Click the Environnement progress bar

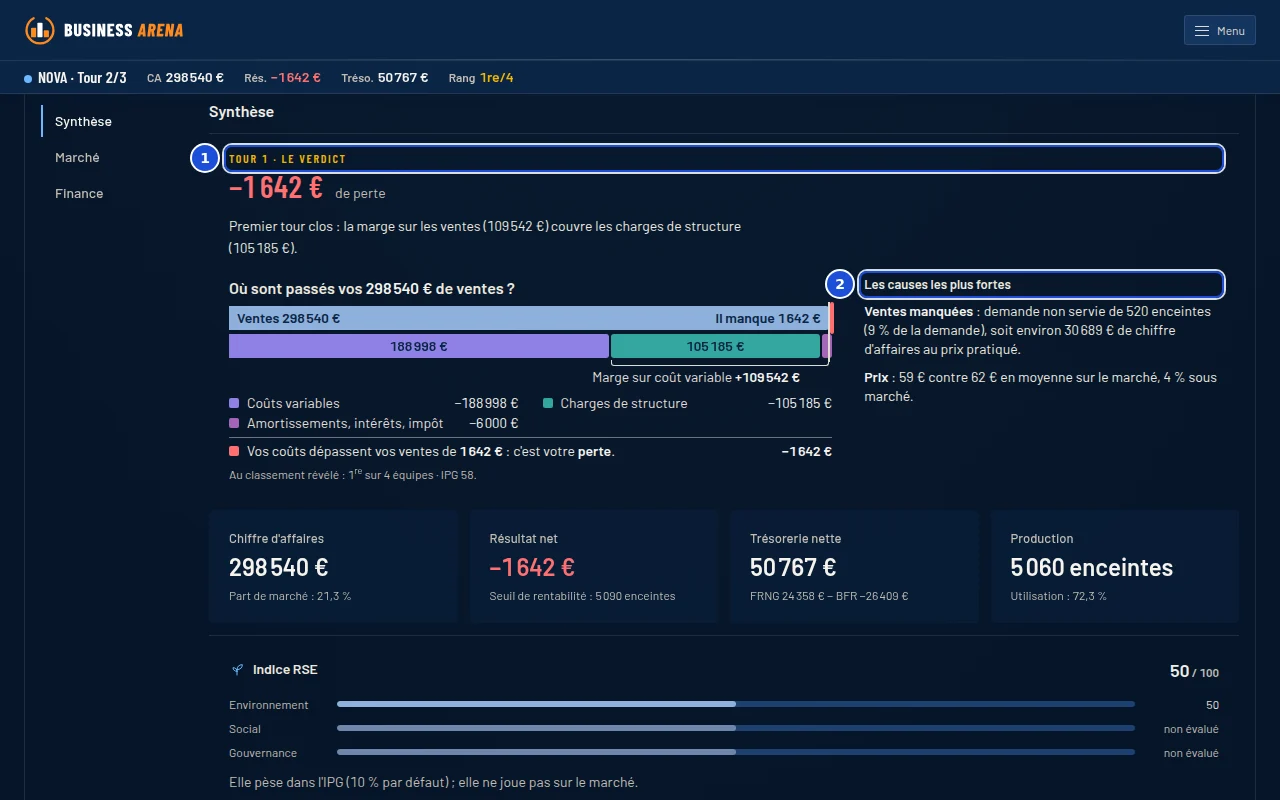[736, 705]
